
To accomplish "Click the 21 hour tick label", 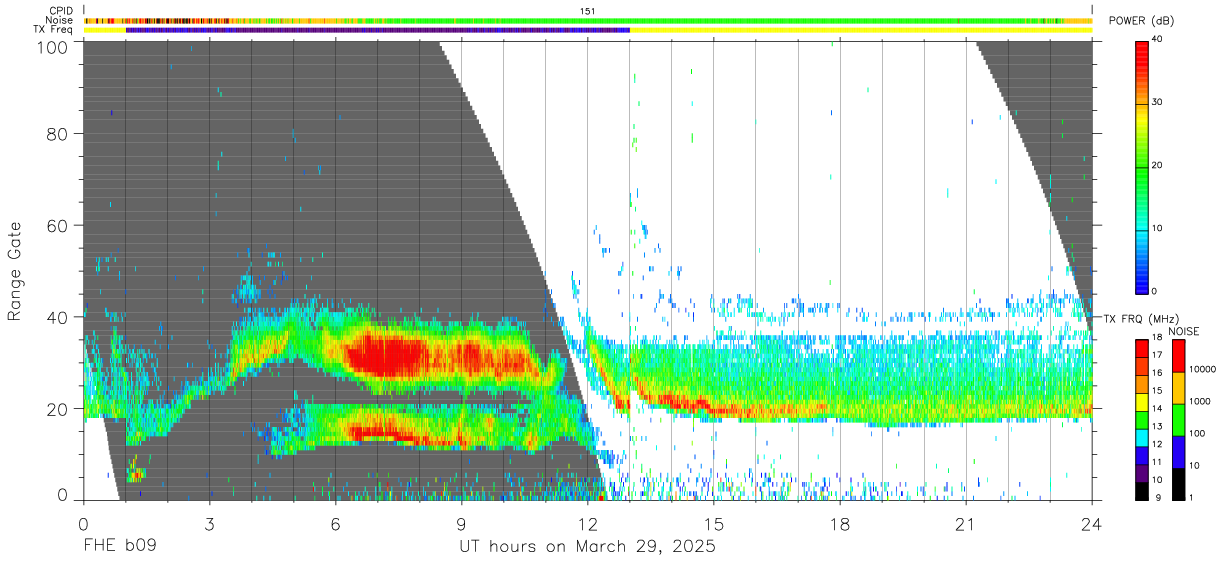I will [966, 522].
